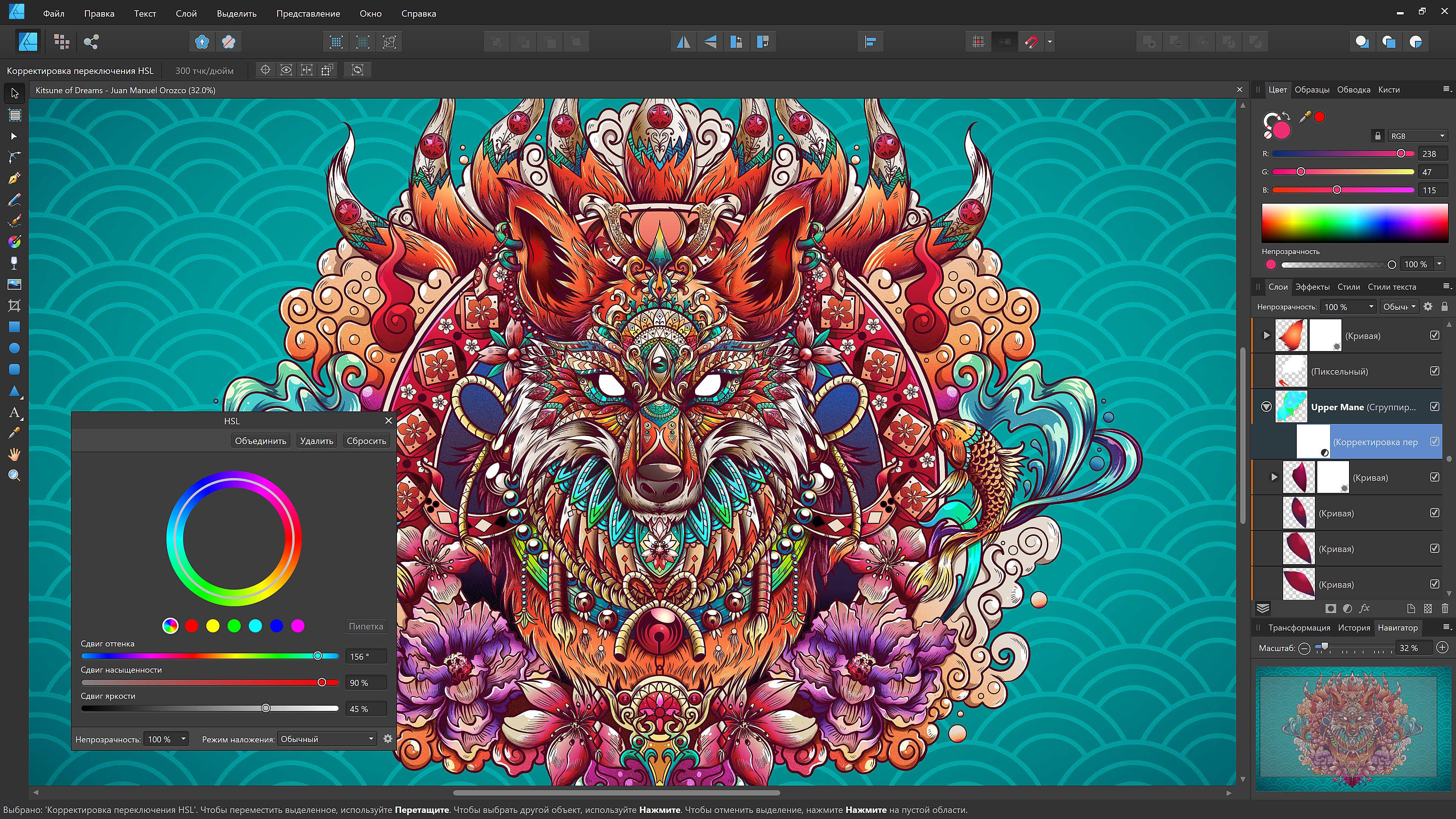
Task: Toggle visibility of the top Кривая layer
Action: tap(1434, 336)
